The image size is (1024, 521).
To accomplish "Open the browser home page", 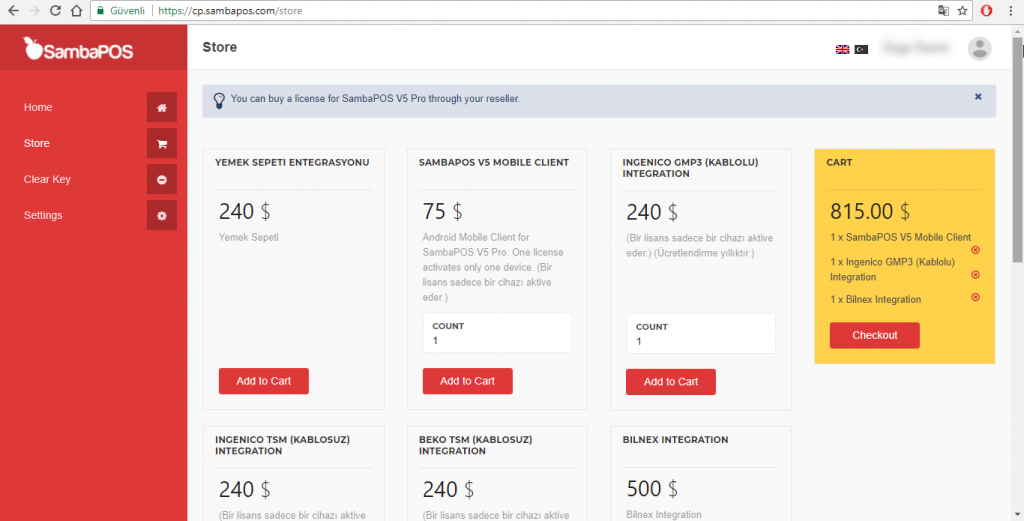I will [x=76, y=10].
